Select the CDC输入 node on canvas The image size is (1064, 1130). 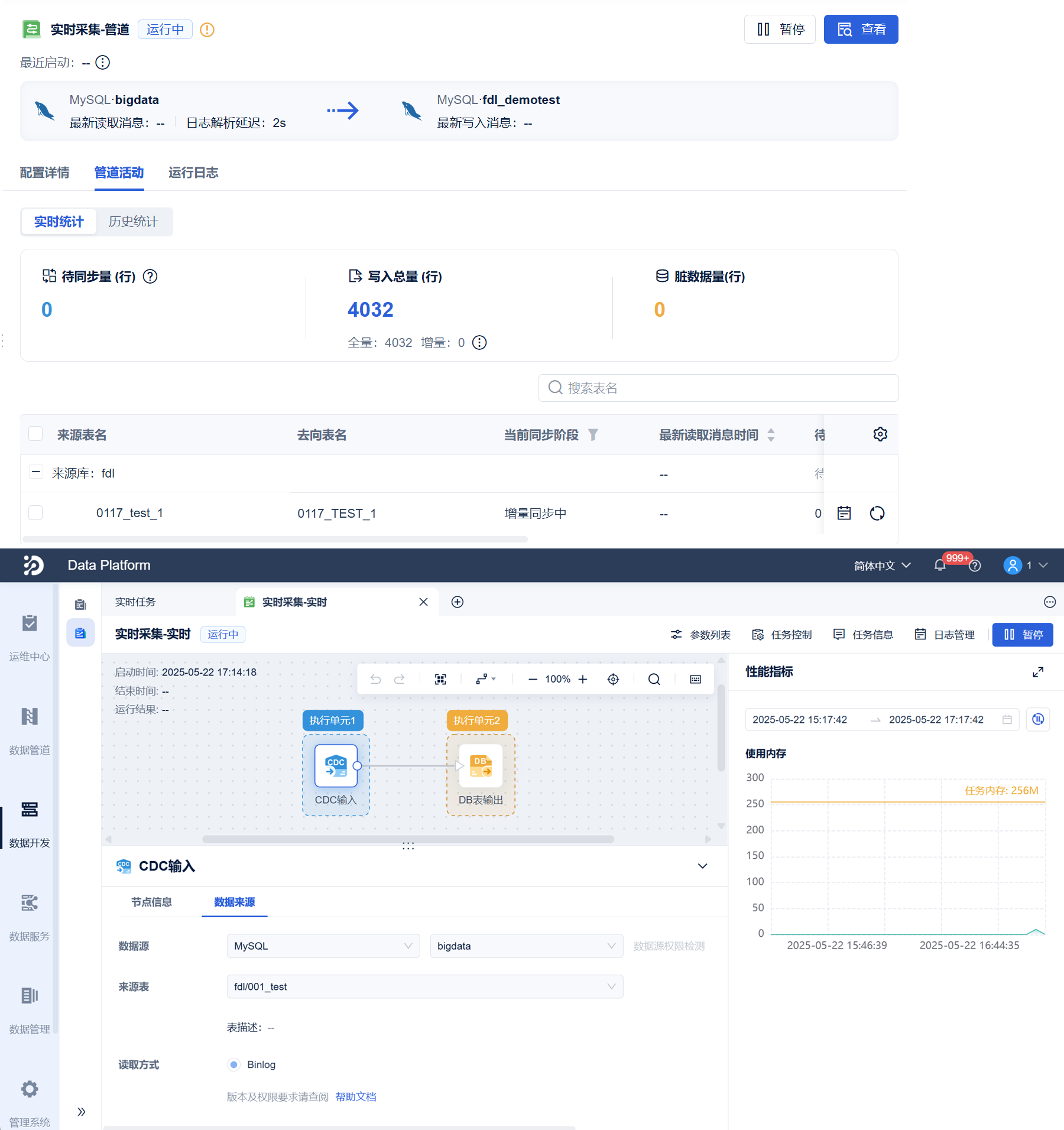336,765
